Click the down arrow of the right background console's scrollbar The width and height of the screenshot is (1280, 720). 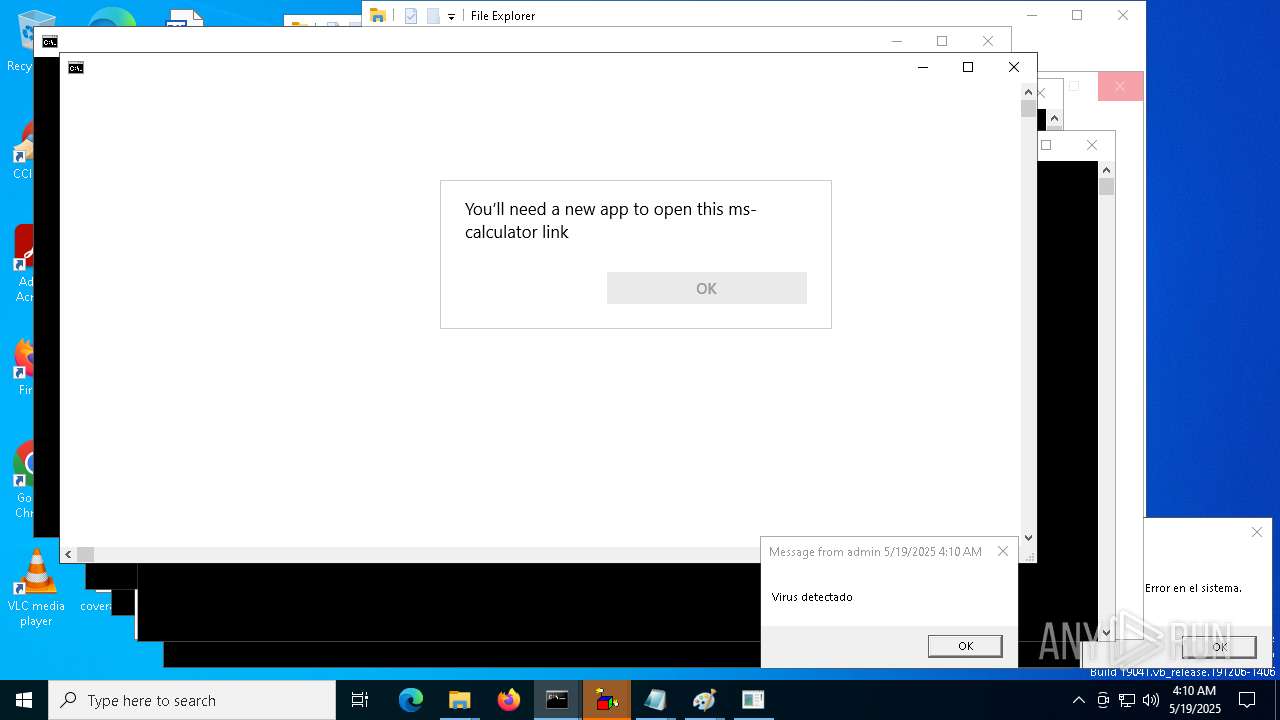[x=1106, y=632]
